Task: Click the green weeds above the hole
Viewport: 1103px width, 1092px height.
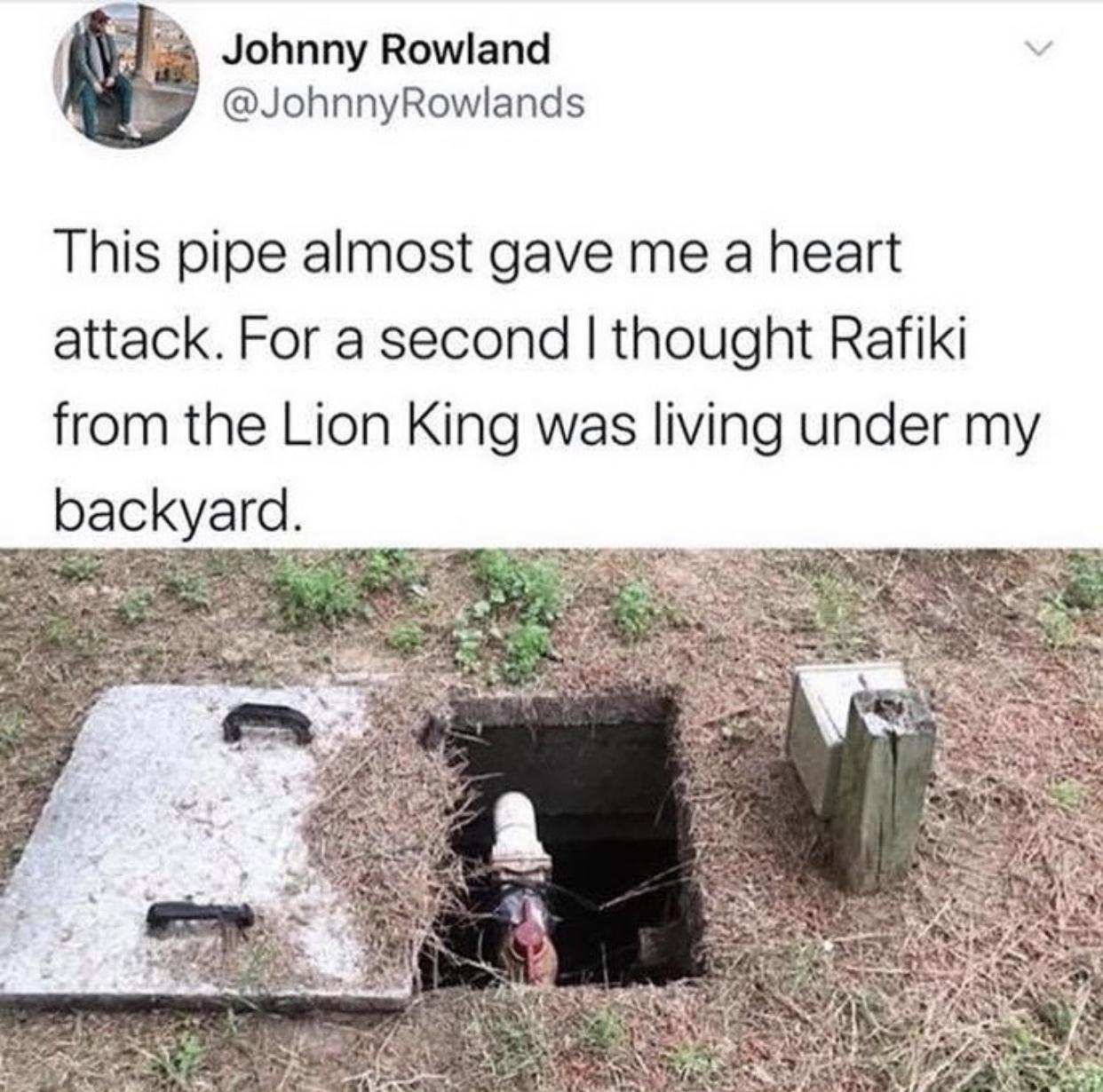Action: point(511,613)
